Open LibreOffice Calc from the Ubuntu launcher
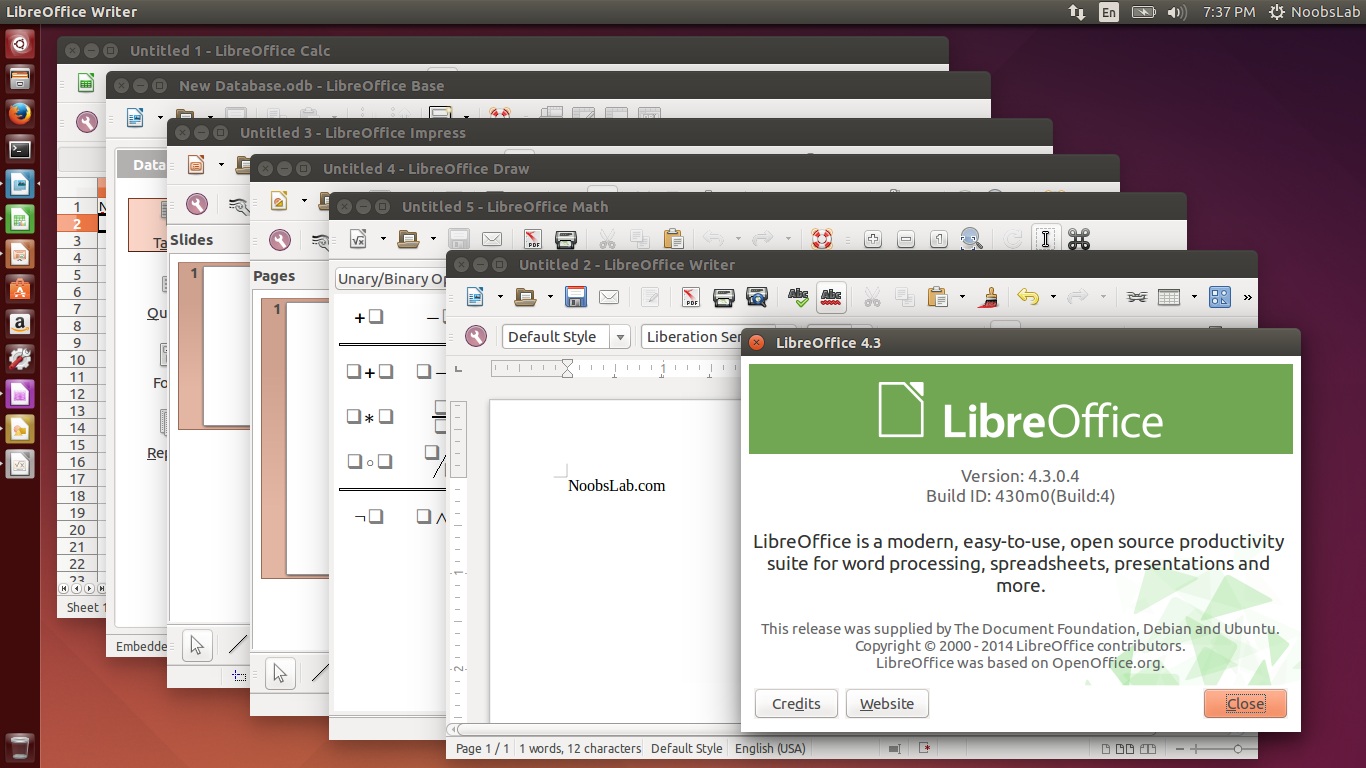 click(20, 219)
